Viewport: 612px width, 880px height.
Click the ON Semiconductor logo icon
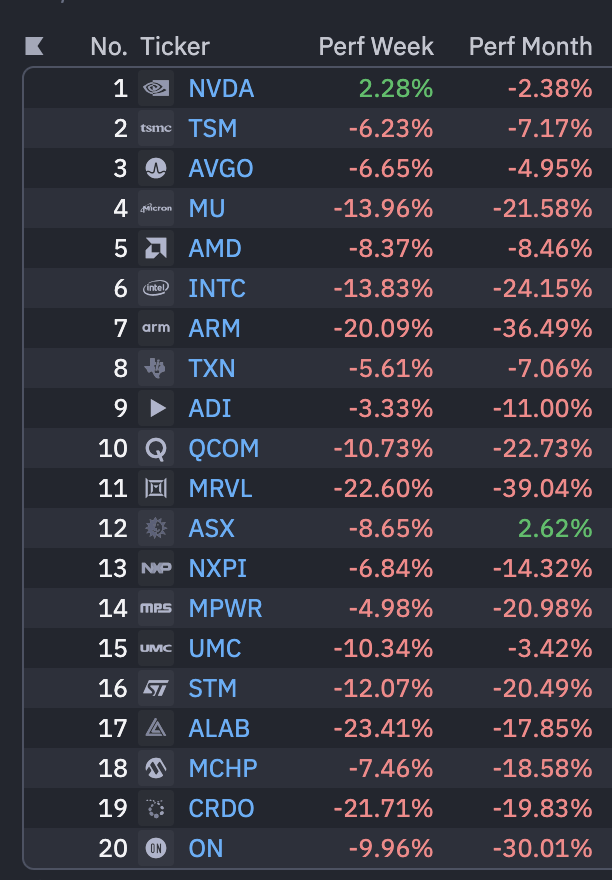[x=156, y=848]
